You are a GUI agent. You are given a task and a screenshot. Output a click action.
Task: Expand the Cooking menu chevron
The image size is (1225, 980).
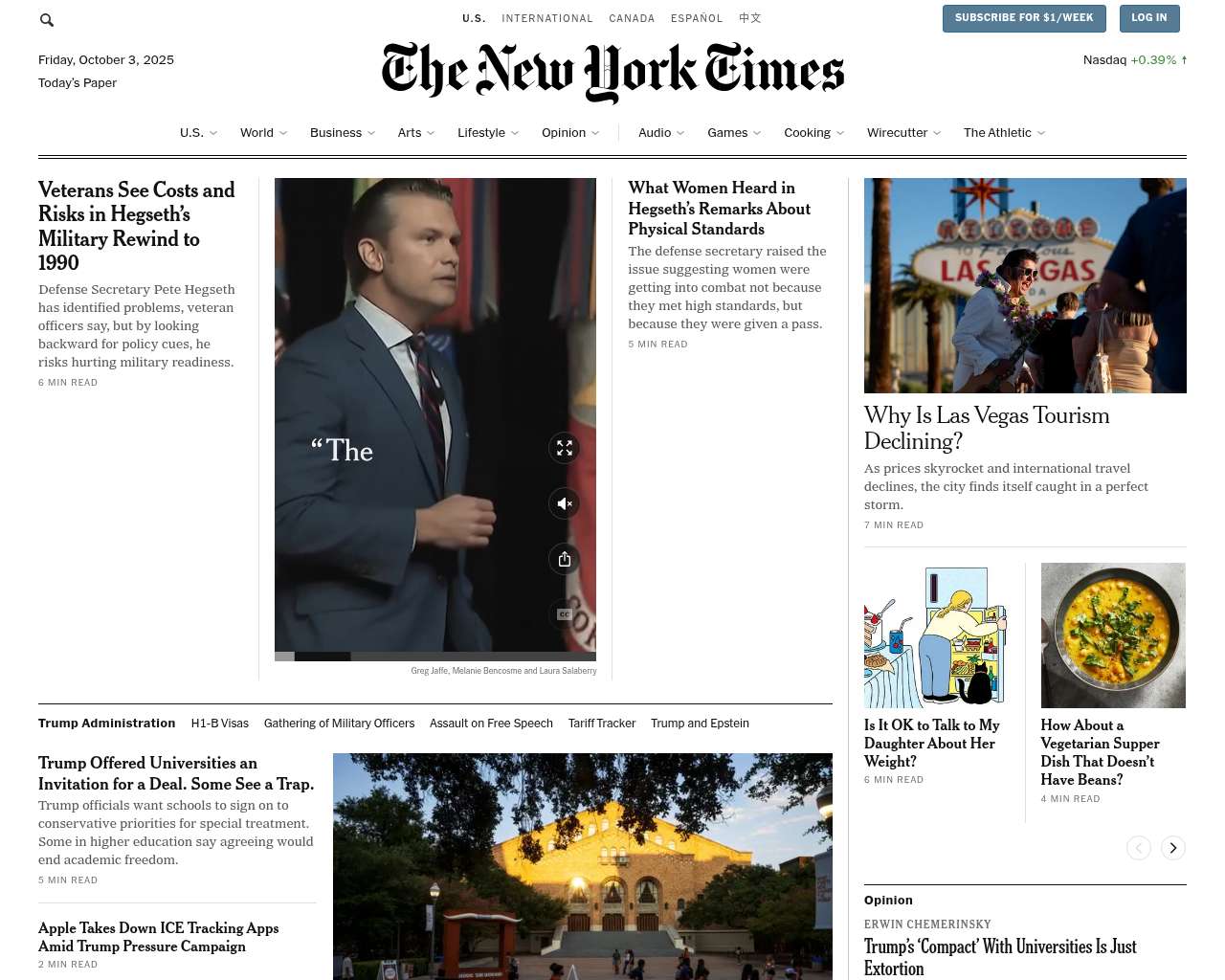pyautogui.click(x=840, y=133)
